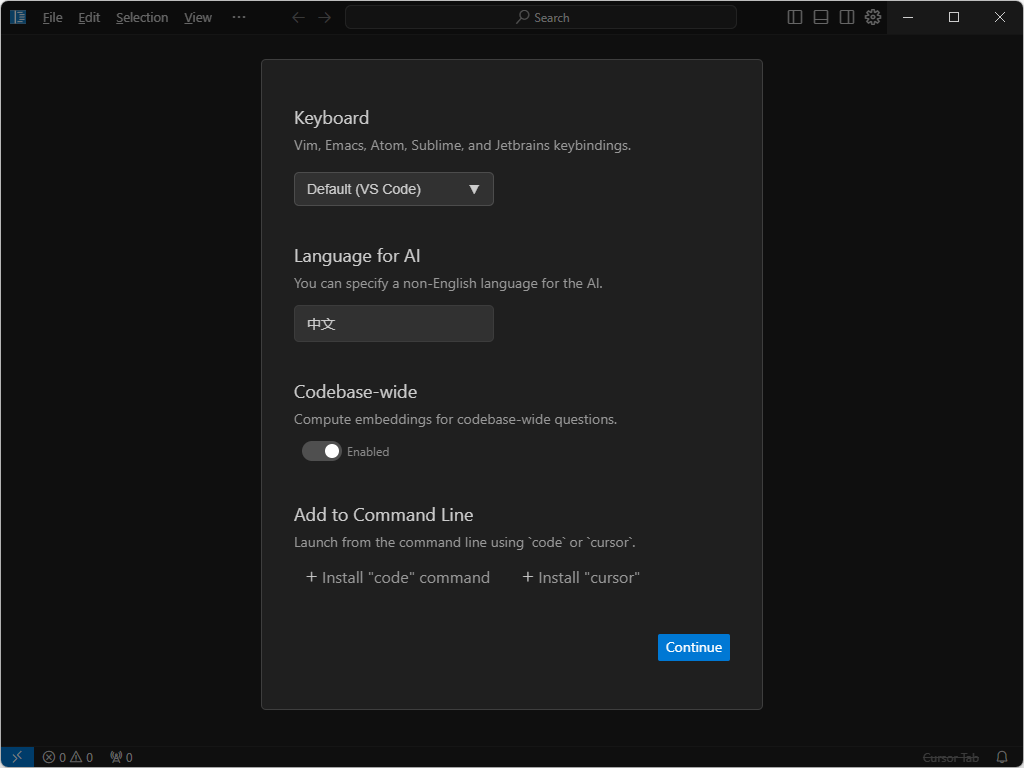Click the Cursor app logo icon
Image resolution: width=1024 pixels, height=768 pixels.
click(x=18, y=17)
